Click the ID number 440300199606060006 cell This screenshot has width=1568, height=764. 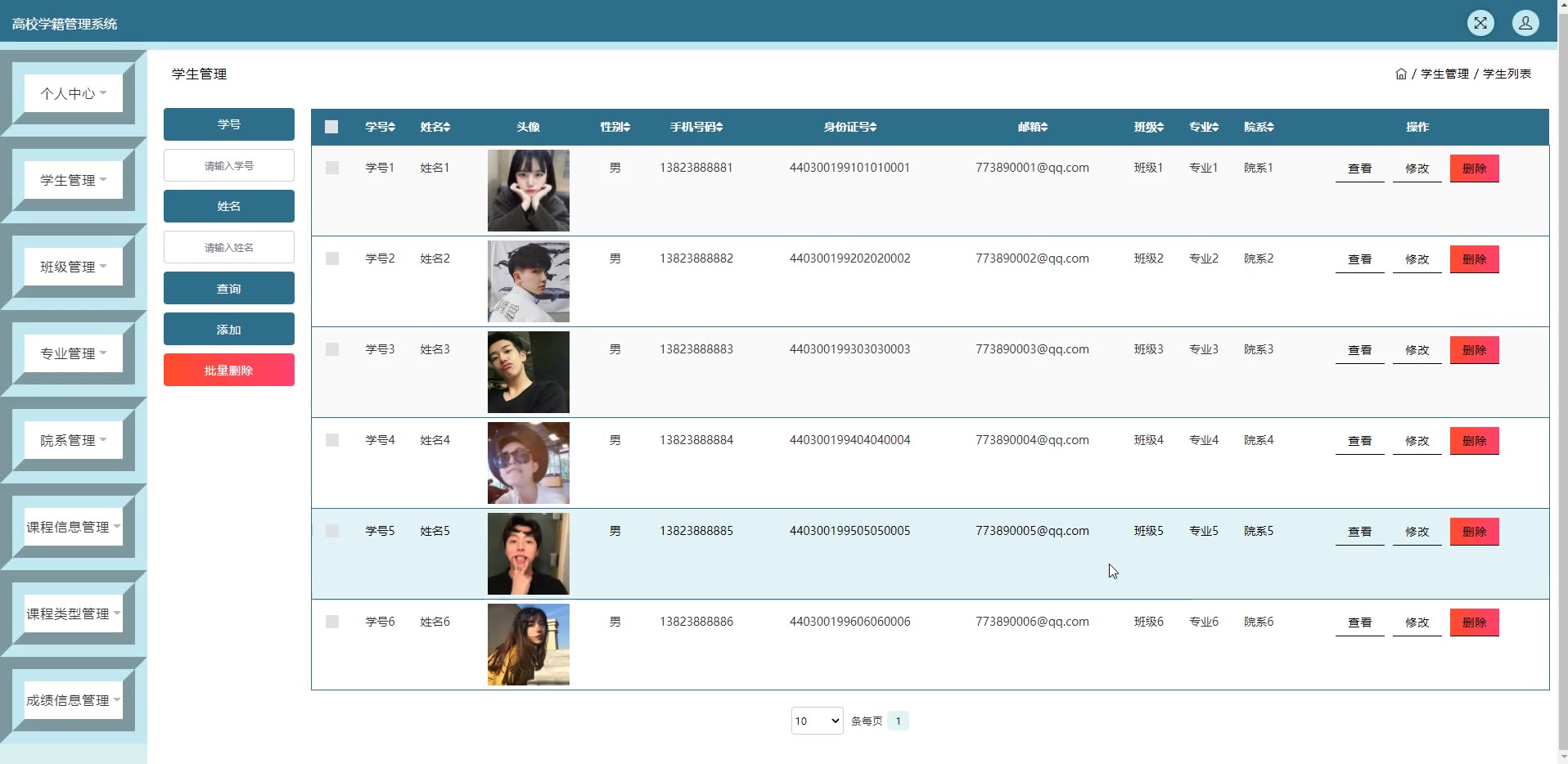[x=849, y=622]
